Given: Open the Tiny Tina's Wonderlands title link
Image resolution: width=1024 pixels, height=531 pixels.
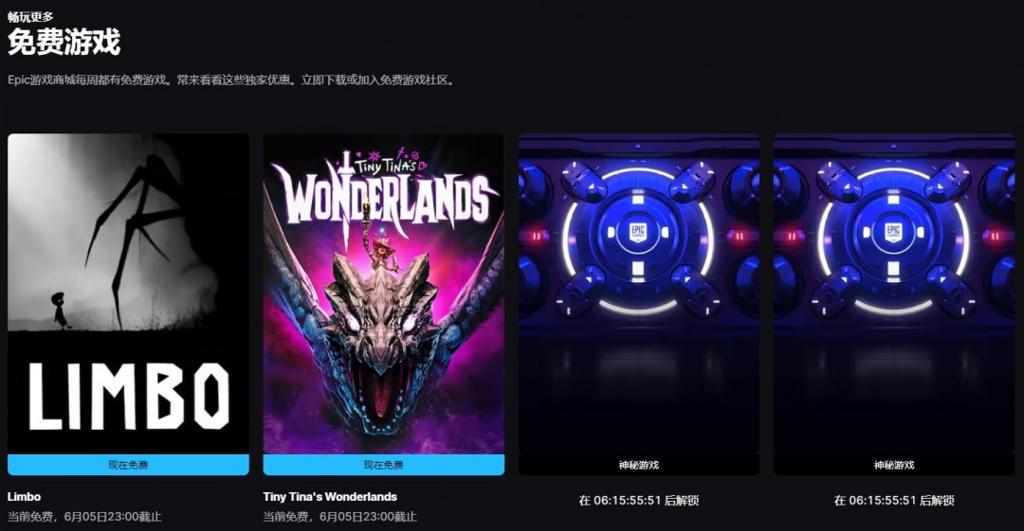Looking at the screenshot, I should coord(330,497).
